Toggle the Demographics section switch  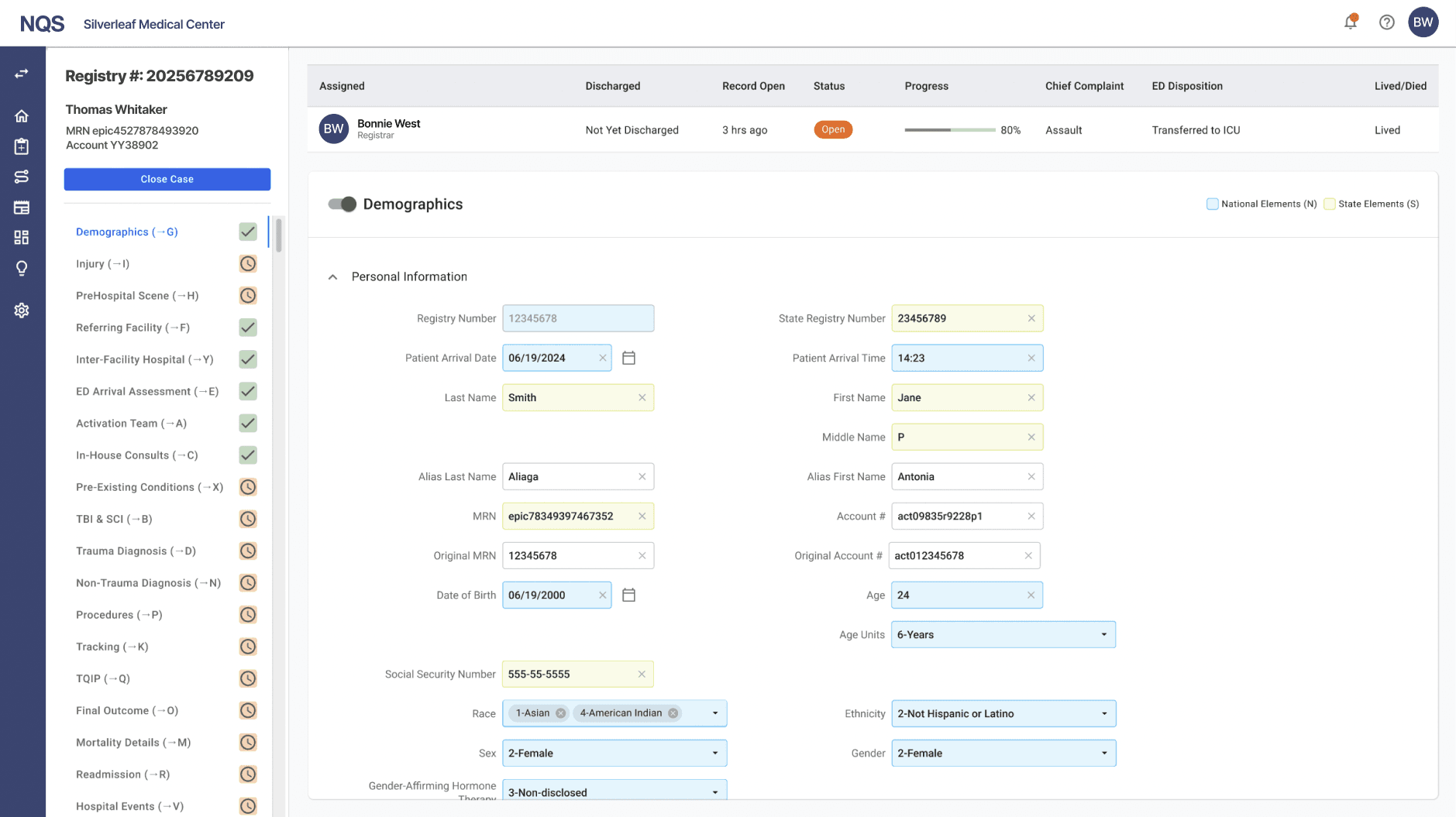pyautogui.click(x=341, y=204)
